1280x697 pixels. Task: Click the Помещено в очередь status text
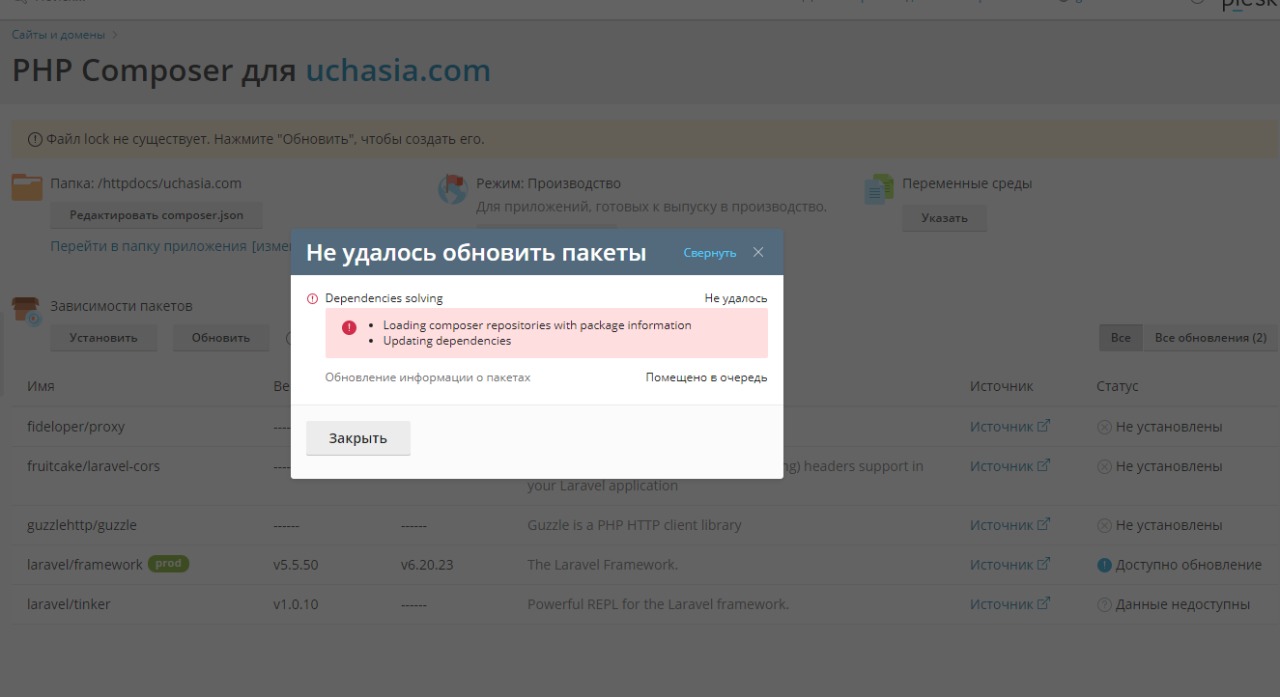click(707, 377)
